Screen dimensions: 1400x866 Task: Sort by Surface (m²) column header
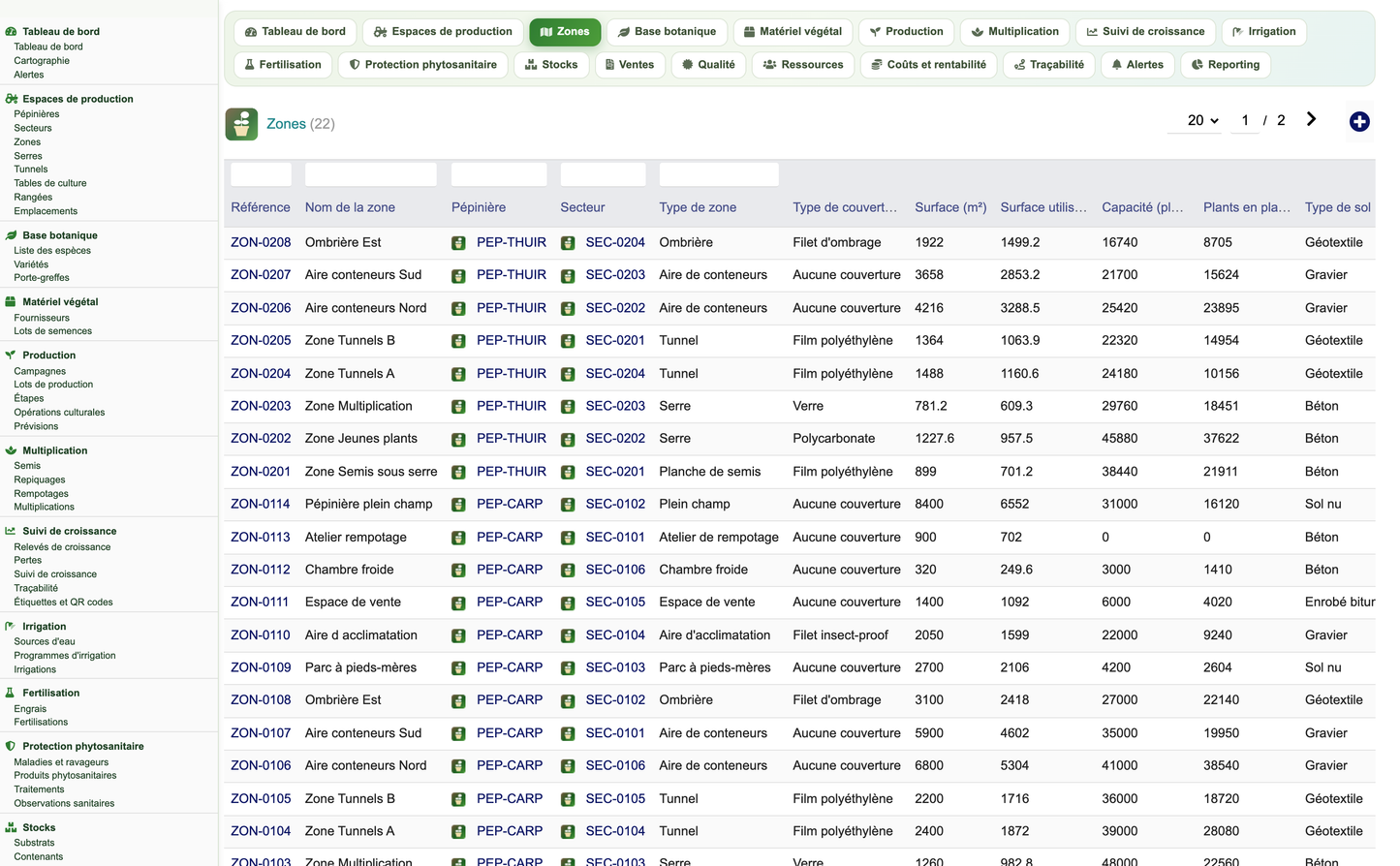click(950, 207)
